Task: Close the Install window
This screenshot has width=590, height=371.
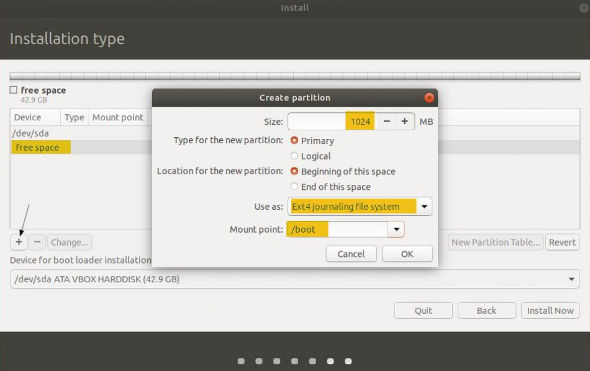Action: point(584,8)
